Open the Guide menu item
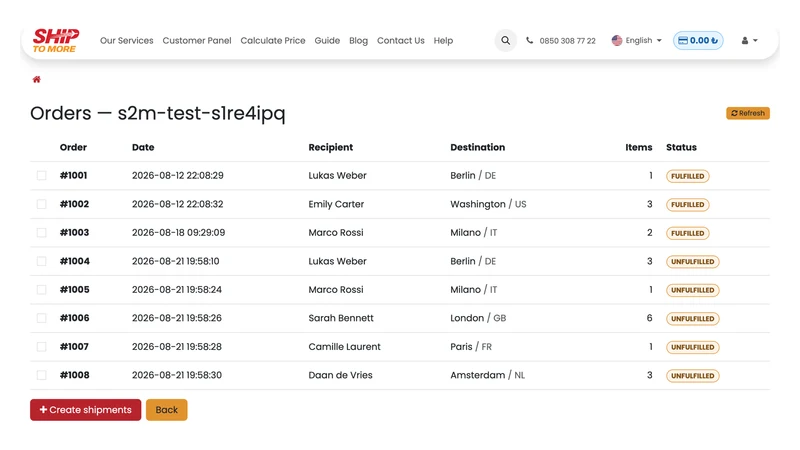The width and height of the screenshot is (800, 450). [327, 40]
